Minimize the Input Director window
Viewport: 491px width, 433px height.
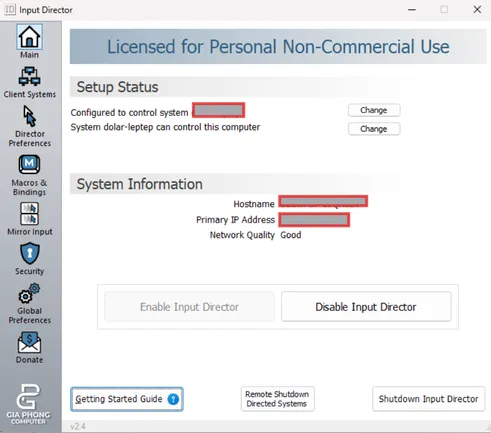(412, 10)
